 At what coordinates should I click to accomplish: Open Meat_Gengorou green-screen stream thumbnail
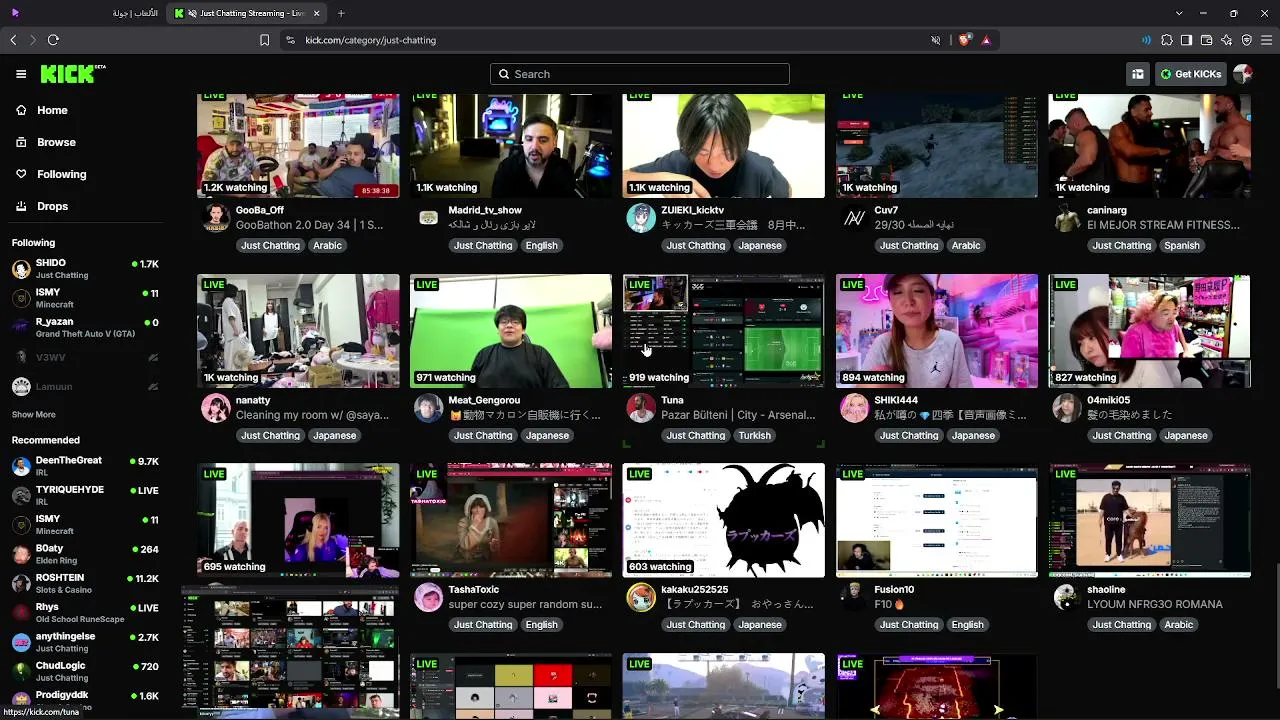511,331
